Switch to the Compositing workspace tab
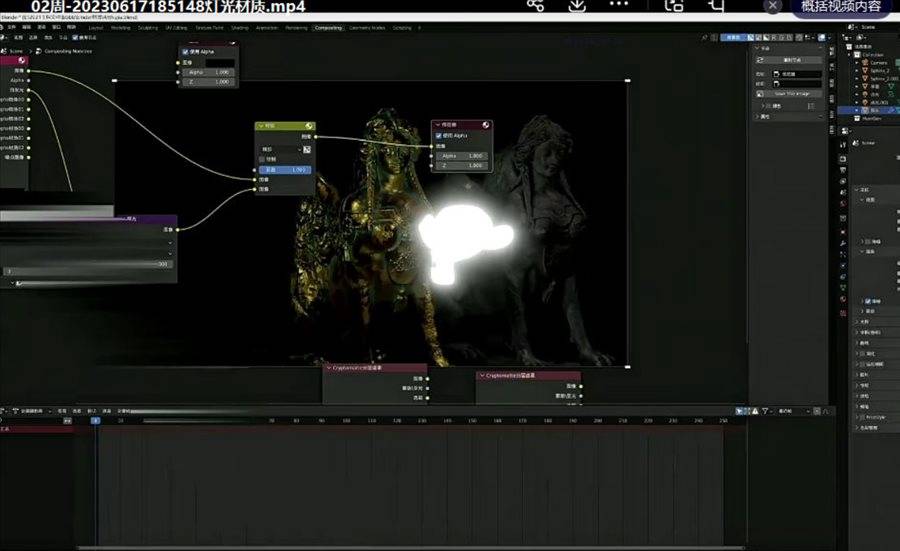 click(x=327, y=28)
